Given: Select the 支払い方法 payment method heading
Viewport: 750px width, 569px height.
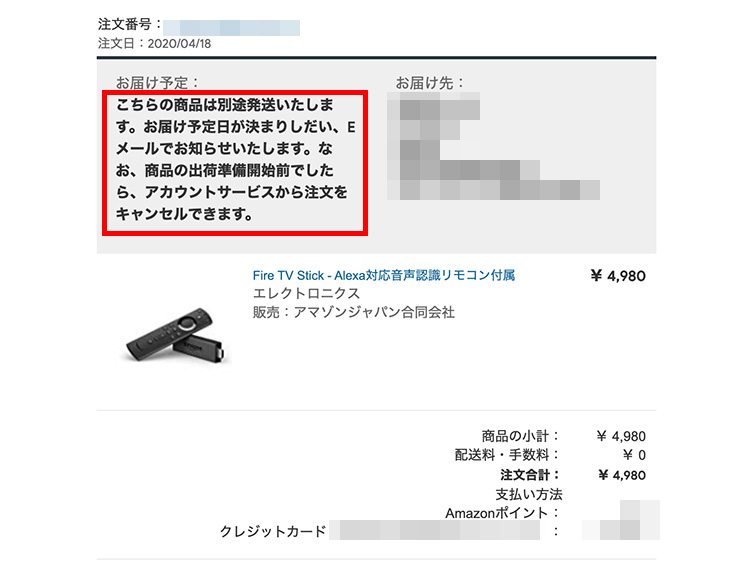Looking at the screenshot, I should tap(529, 494).
